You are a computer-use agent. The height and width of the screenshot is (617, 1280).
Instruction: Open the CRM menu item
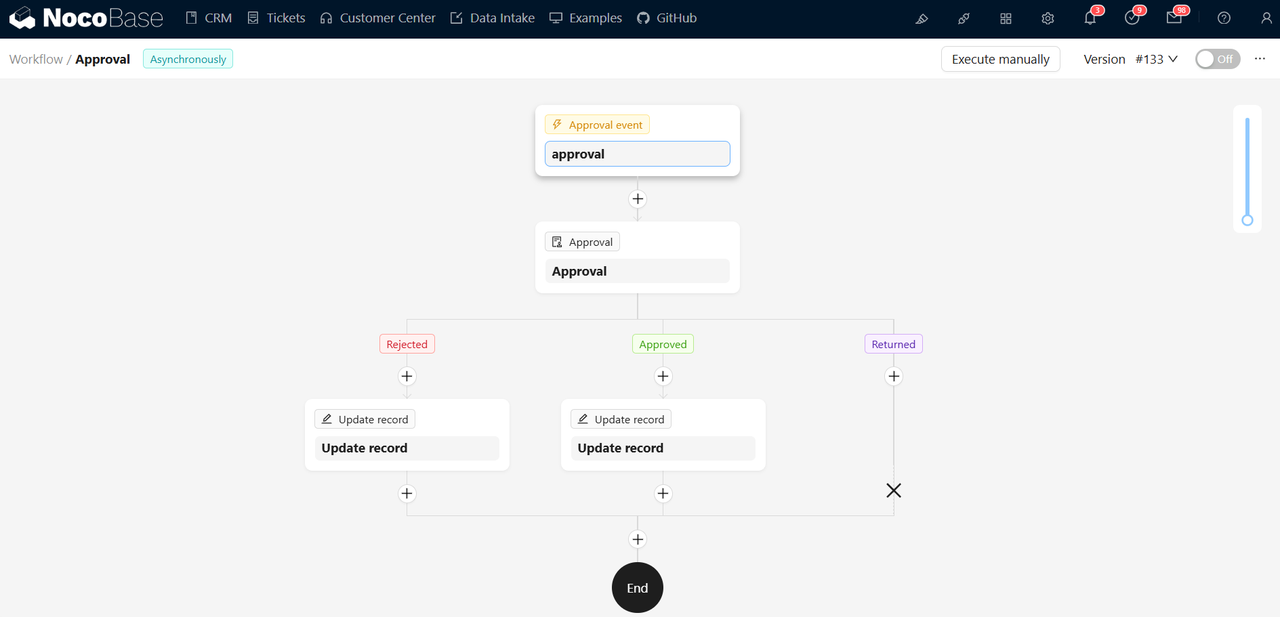pos(208,18)
